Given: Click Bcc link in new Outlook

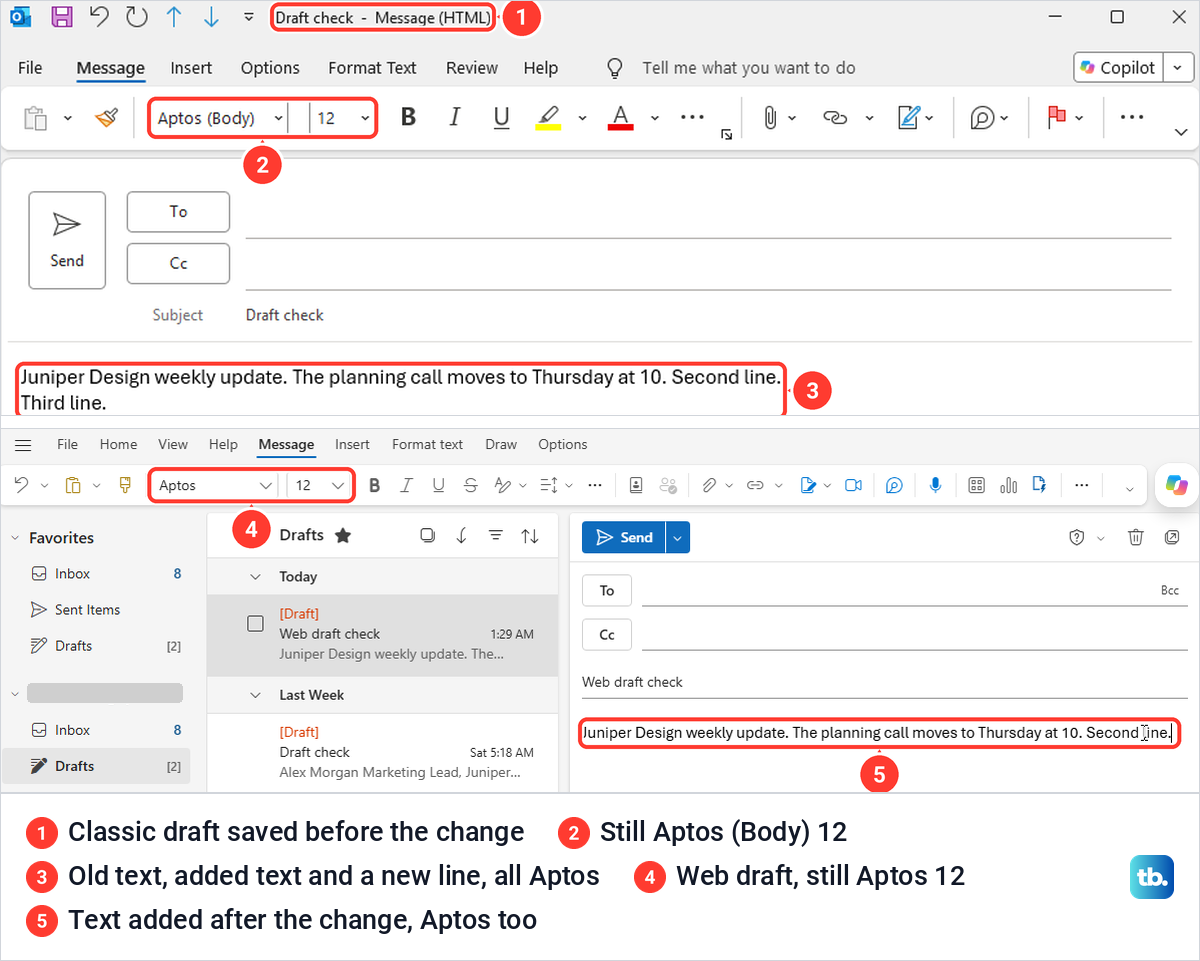Looking at the screenshot, I should pyautogui.click(x=1170, y=591).
